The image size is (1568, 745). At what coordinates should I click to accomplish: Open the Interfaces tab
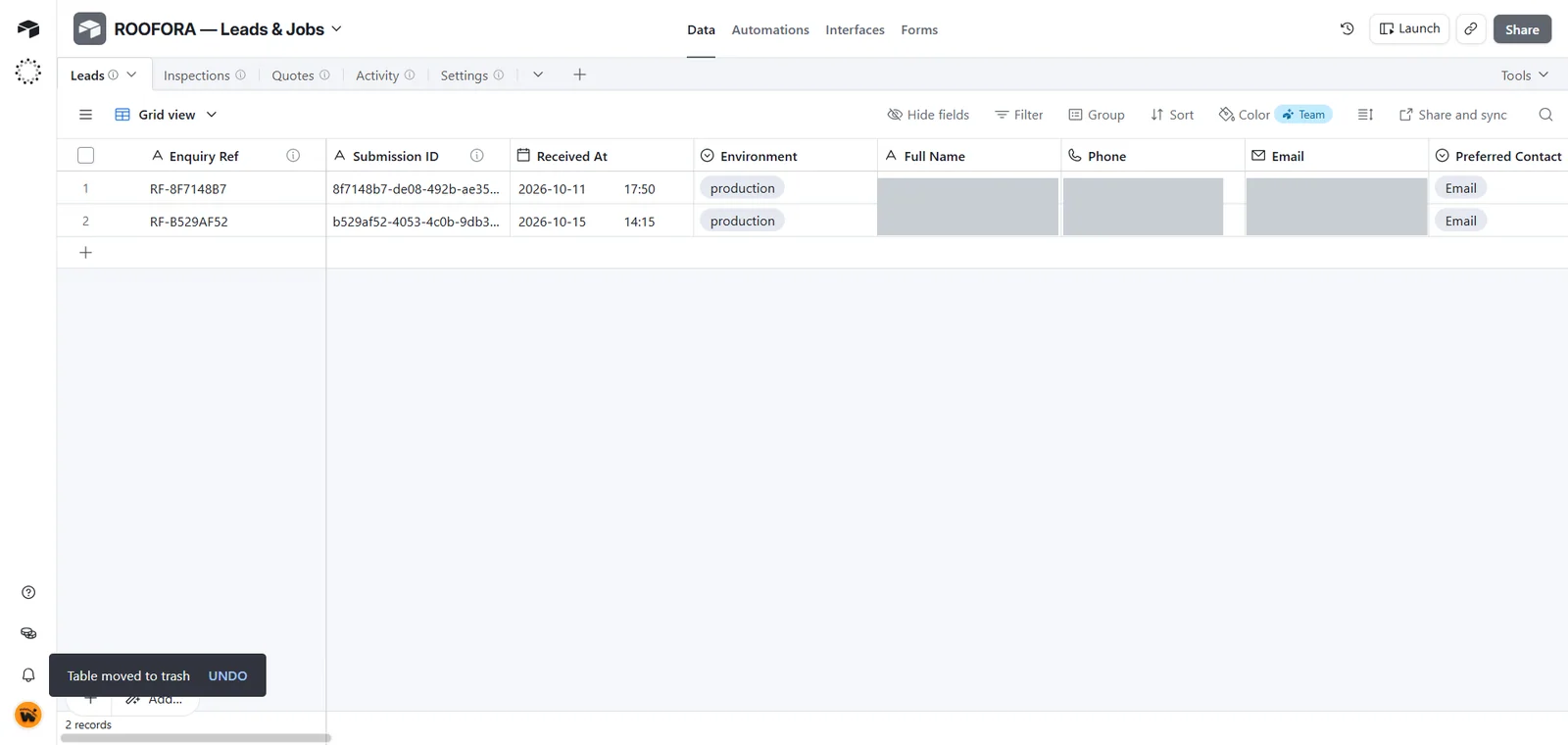coord(855,29)
